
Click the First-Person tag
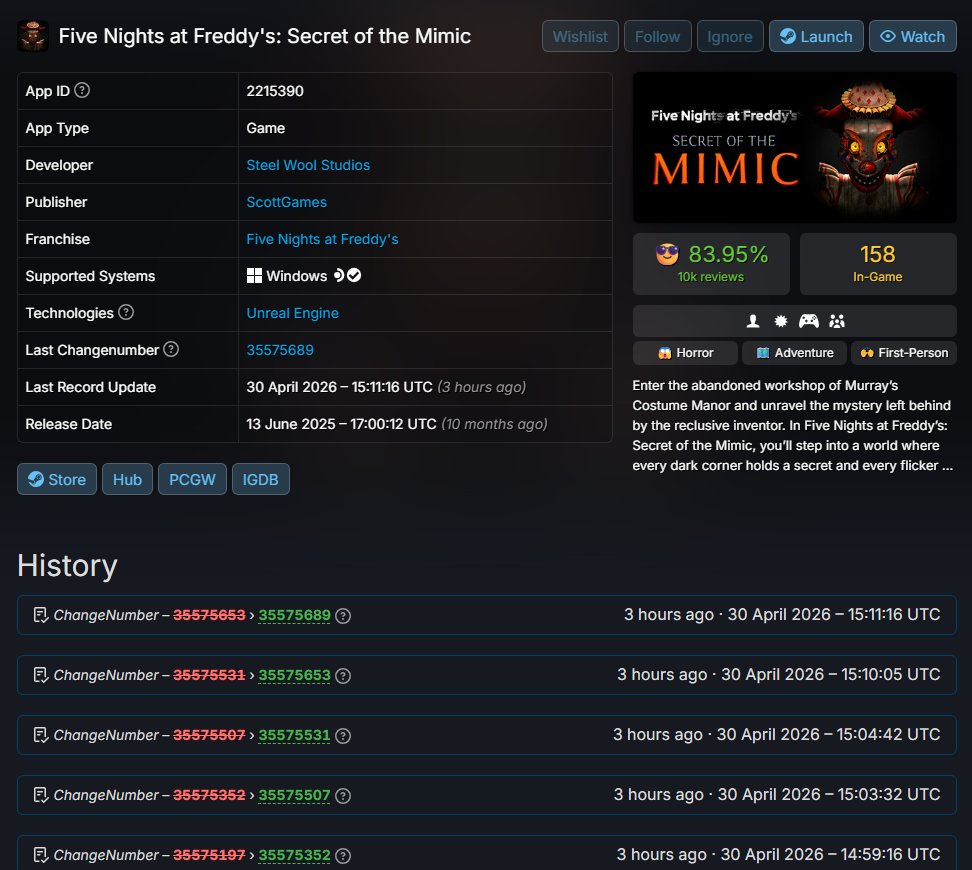click(904, 353)
